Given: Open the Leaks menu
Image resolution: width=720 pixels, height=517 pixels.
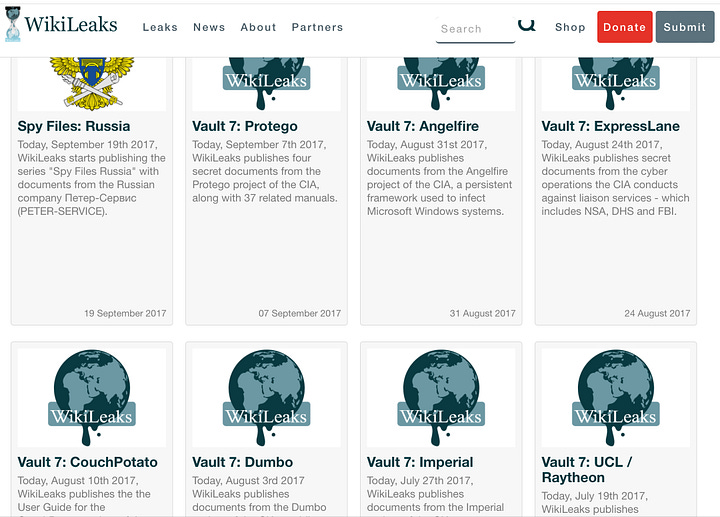Looking at the screenshot, I should point(160,27).
